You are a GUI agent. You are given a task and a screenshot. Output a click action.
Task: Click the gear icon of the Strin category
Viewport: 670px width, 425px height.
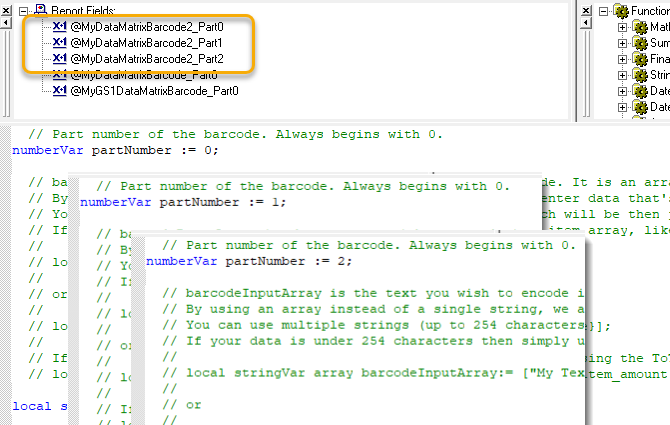pyautogui.click(x=640, y=75)
